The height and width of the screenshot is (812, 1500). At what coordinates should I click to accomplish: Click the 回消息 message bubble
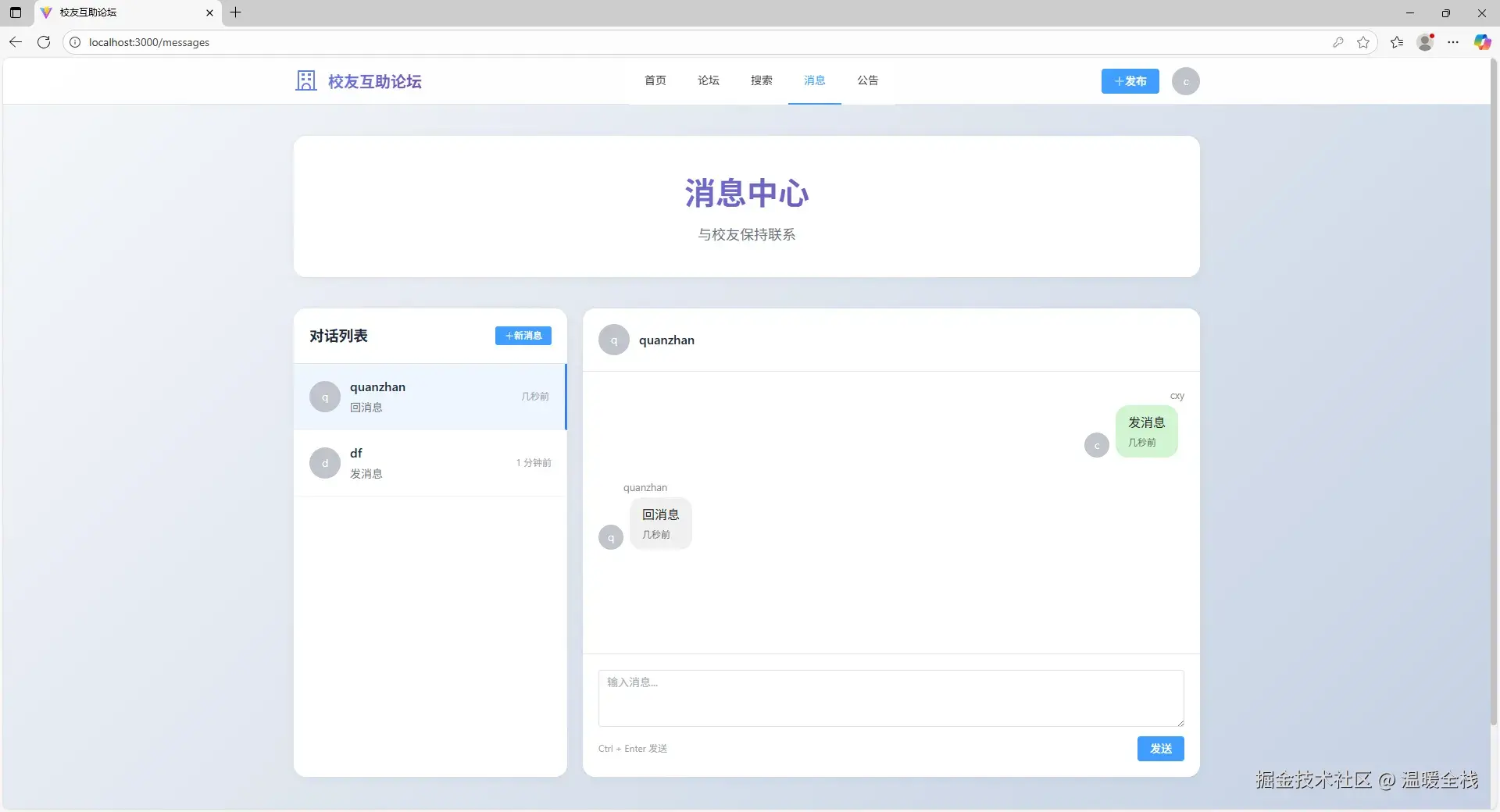pyautogui.click(x=661, y=523)
